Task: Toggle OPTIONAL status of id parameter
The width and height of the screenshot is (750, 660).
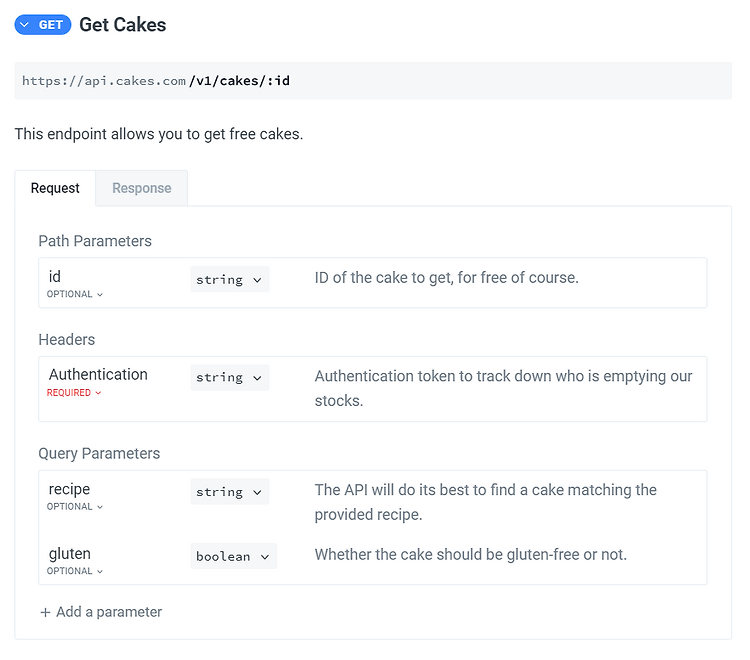Action: click(75, 294)
